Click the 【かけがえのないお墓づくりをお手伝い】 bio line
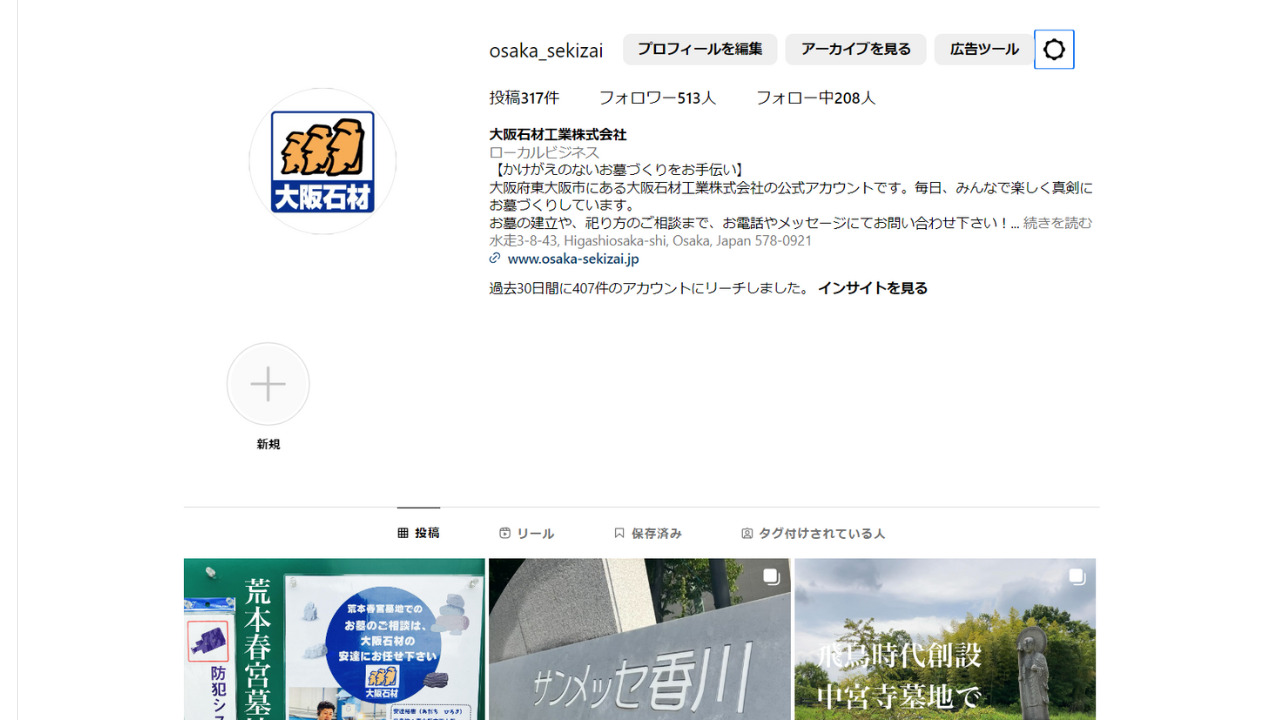The image size is (1280, 720). click(617, 170)
